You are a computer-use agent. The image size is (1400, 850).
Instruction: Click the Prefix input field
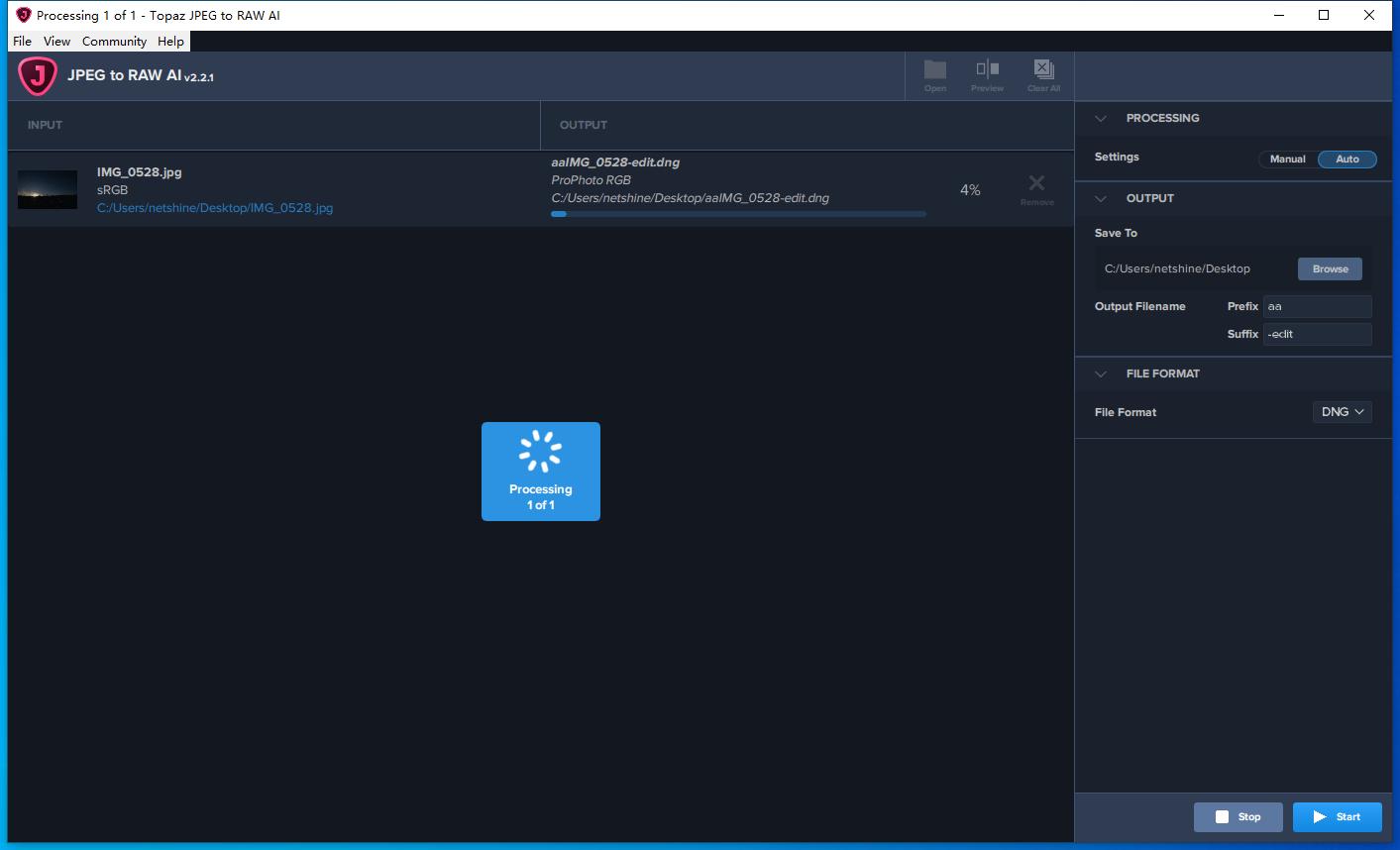click(1318, 306)
